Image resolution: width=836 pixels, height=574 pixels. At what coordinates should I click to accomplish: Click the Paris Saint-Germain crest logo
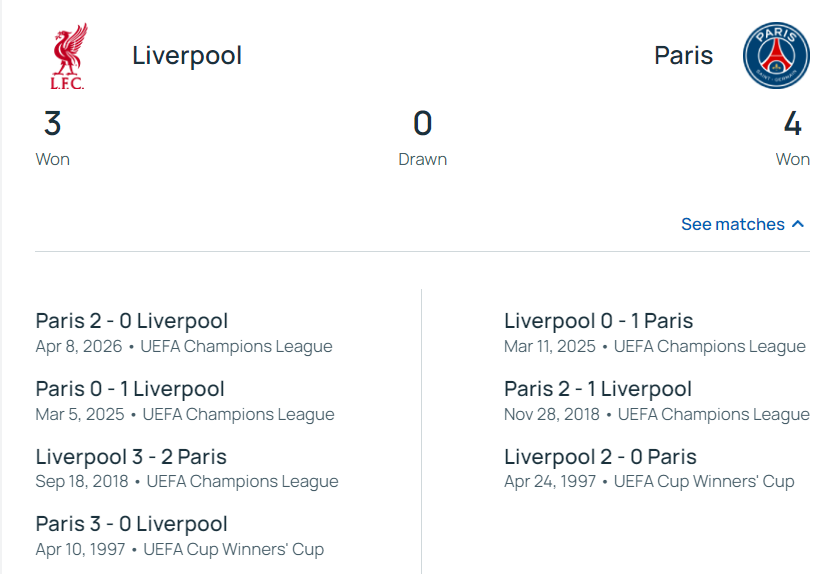pyautogui.click(x=775, y=56)
